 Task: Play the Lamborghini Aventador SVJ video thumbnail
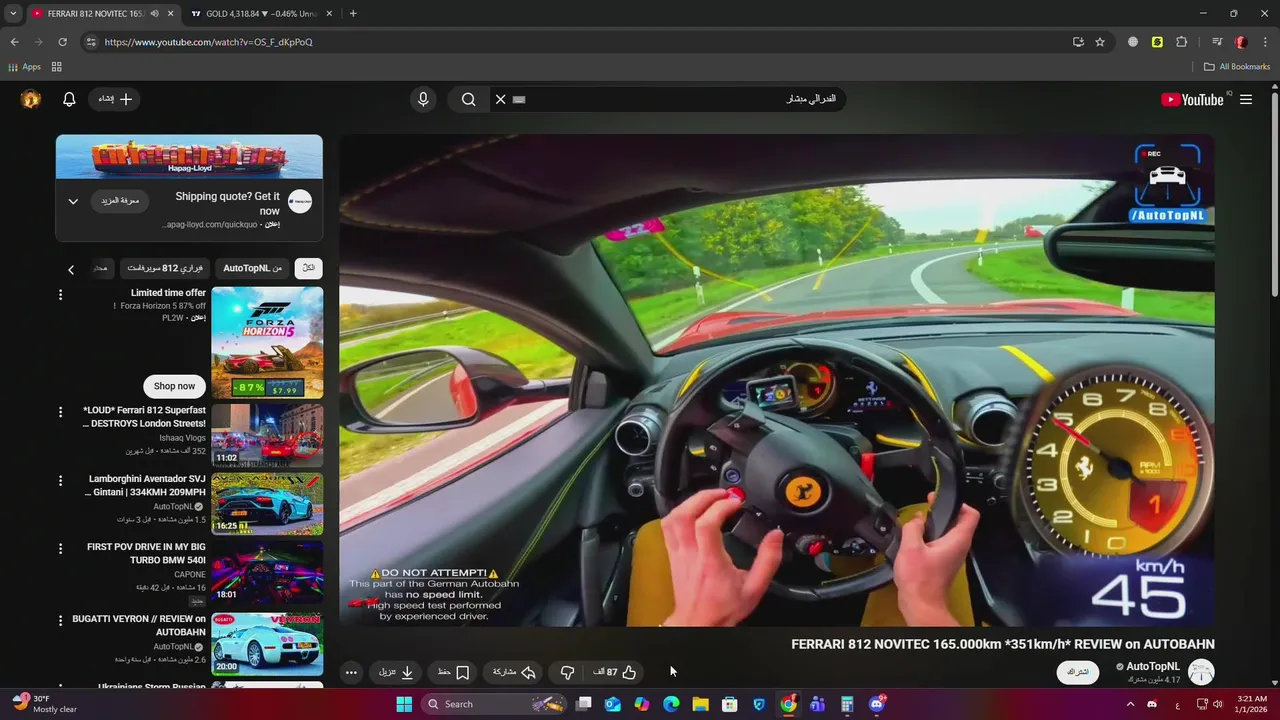pyautogui.click(x=267, y=504)
